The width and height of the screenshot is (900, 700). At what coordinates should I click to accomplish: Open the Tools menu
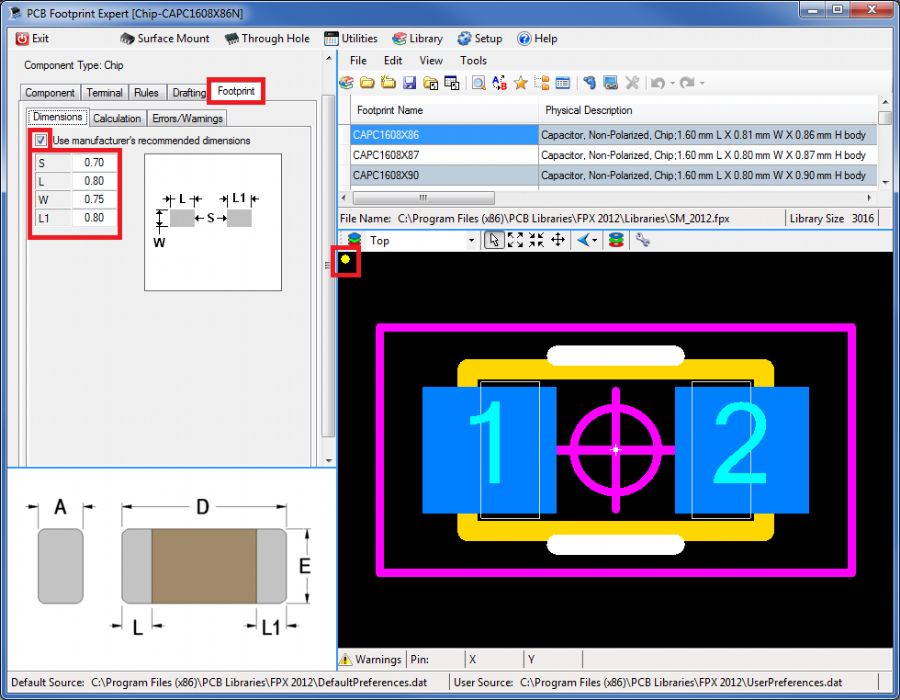pyautogui.click(x=473, y=61)
